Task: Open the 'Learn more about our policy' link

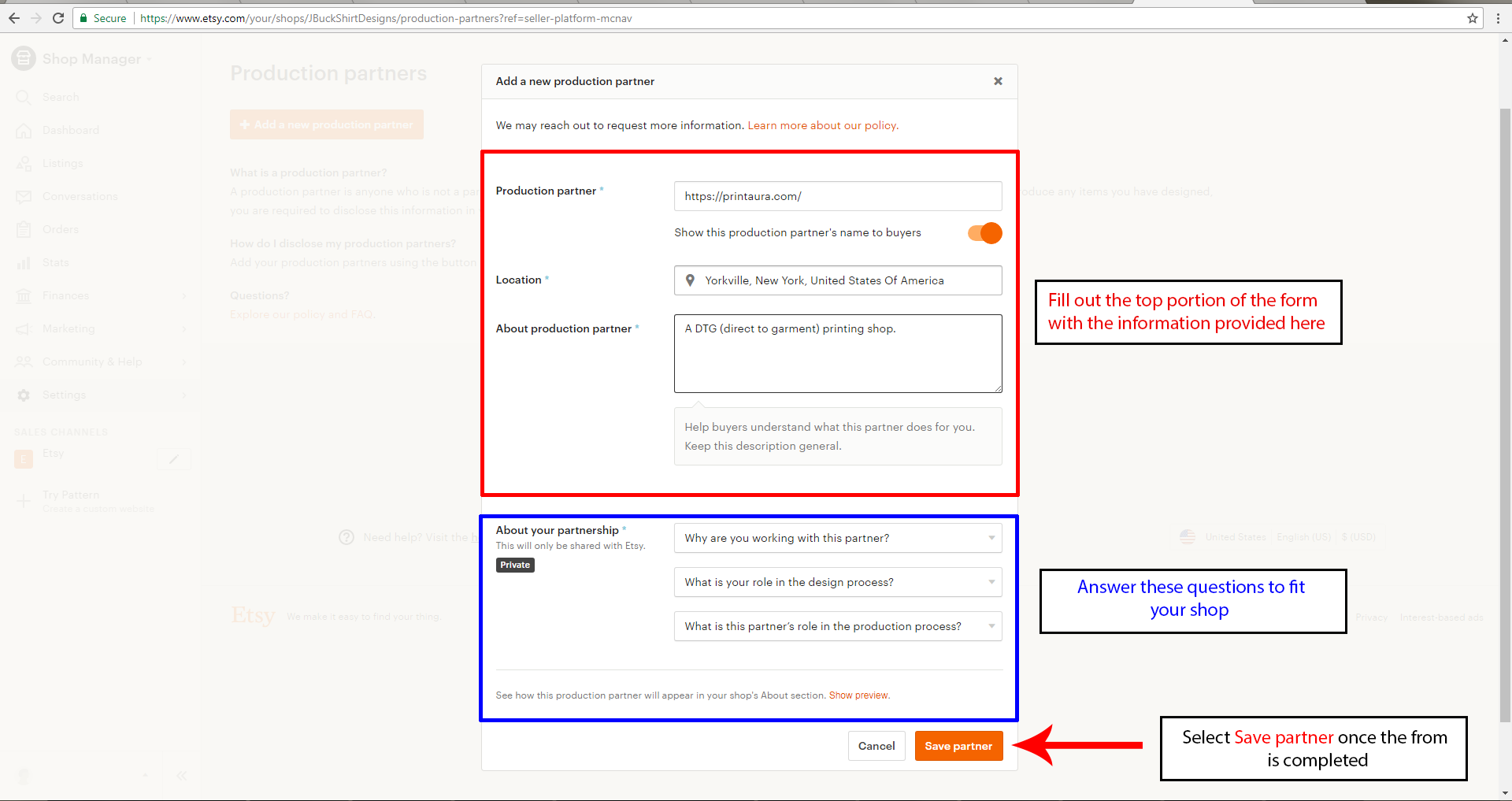Action: coord(823,125)
